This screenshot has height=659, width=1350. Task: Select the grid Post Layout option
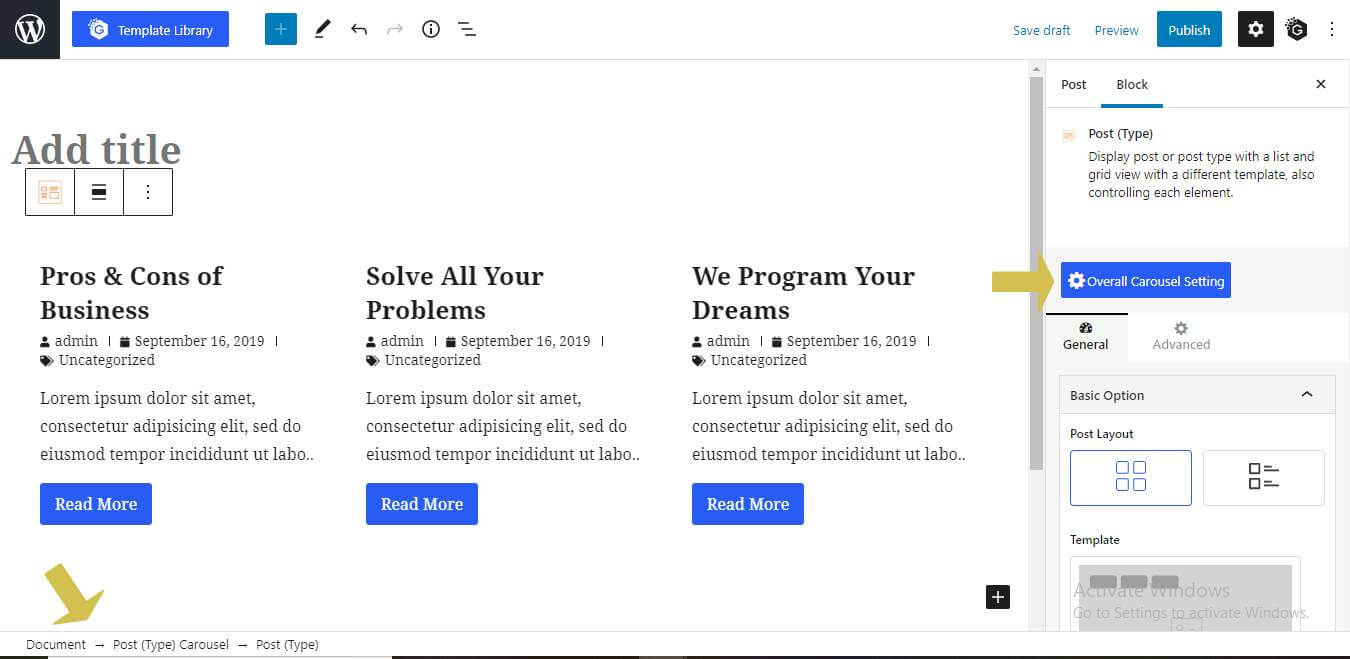[1130, 477]
